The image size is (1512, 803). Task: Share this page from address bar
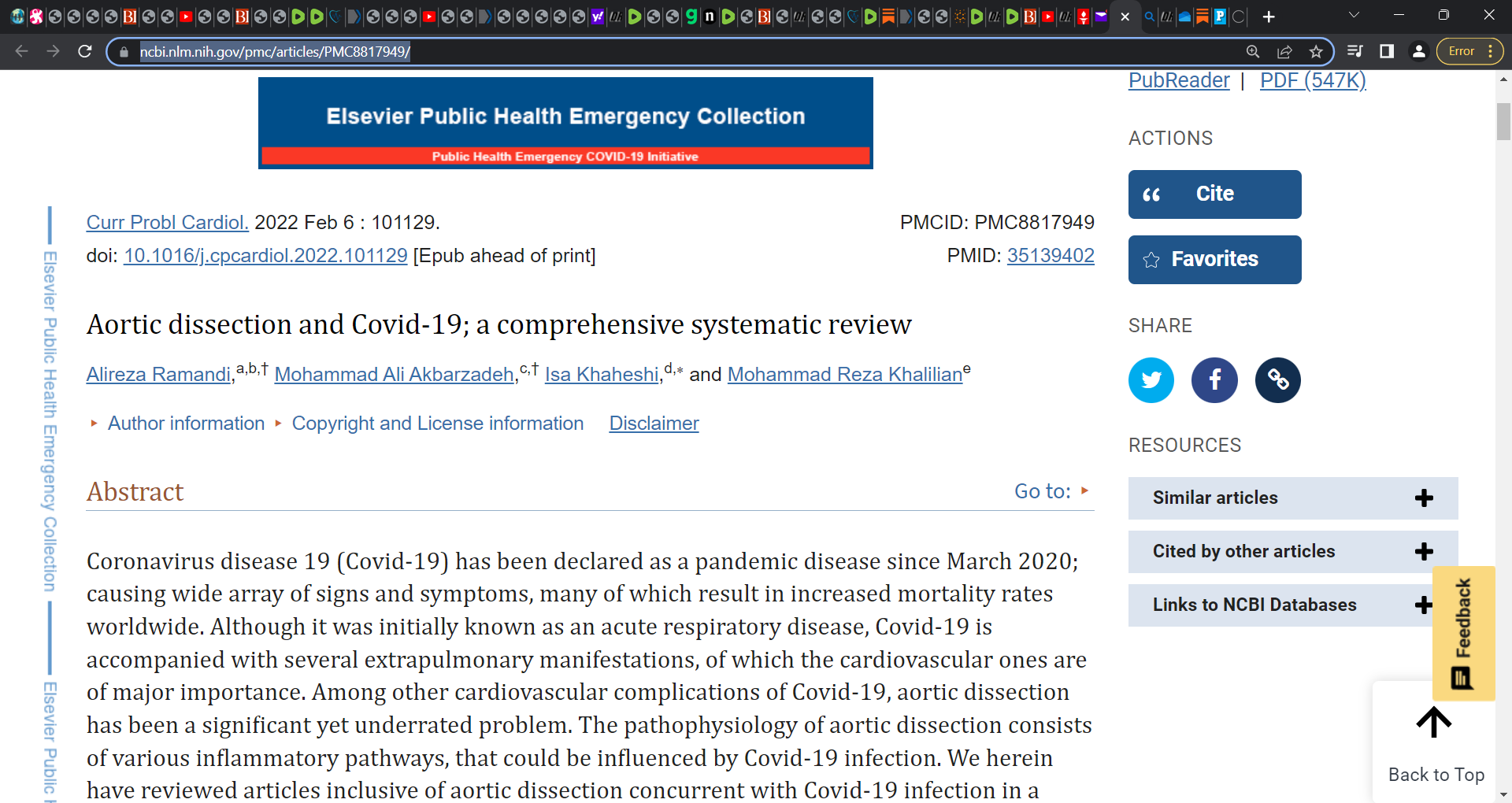point(1284,52)
